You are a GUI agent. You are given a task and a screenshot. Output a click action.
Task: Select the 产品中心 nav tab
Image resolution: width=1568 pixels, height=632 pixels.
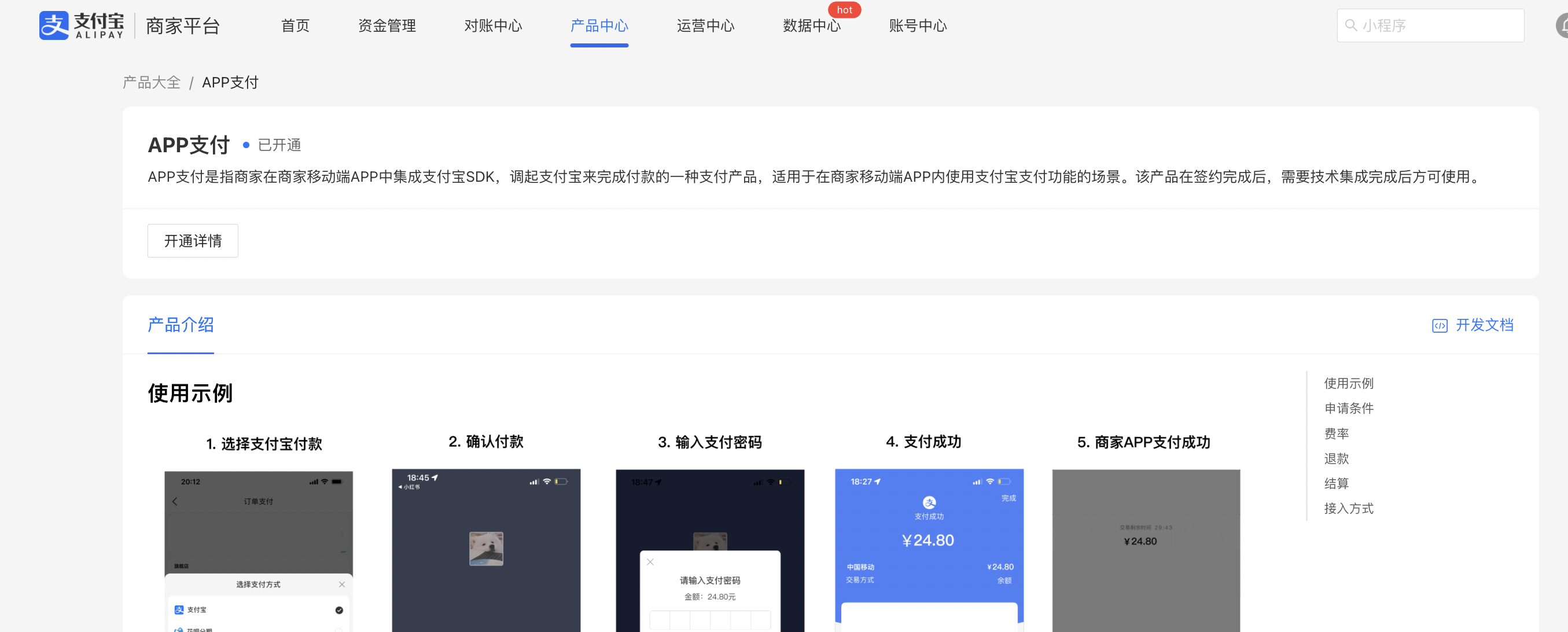(599, 25)
